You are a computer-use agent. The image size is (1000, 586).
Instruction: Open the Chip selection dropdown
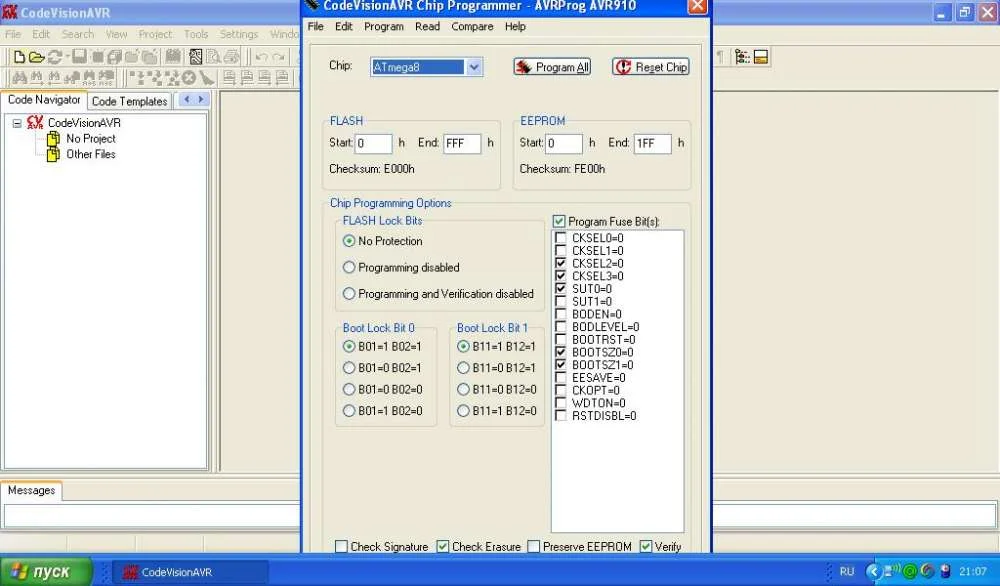474,67
